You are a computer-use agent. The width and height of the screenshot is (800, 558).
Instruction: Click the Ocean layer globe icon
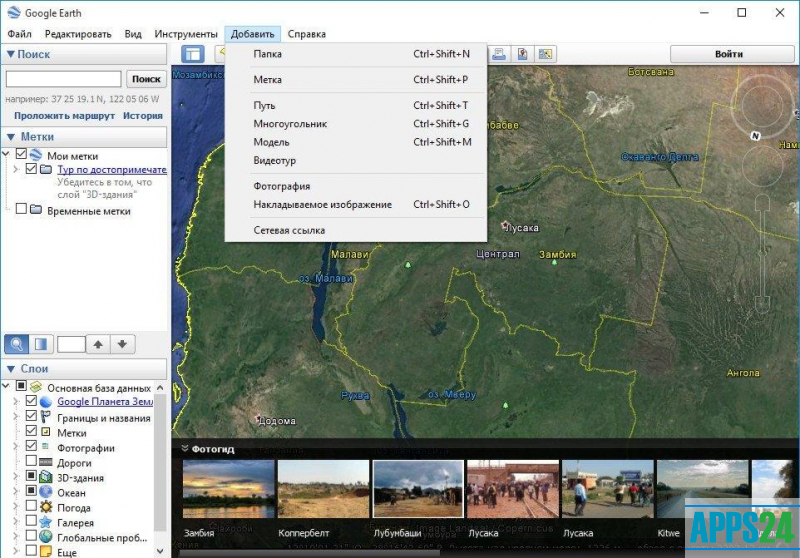[x=46, y=492]
